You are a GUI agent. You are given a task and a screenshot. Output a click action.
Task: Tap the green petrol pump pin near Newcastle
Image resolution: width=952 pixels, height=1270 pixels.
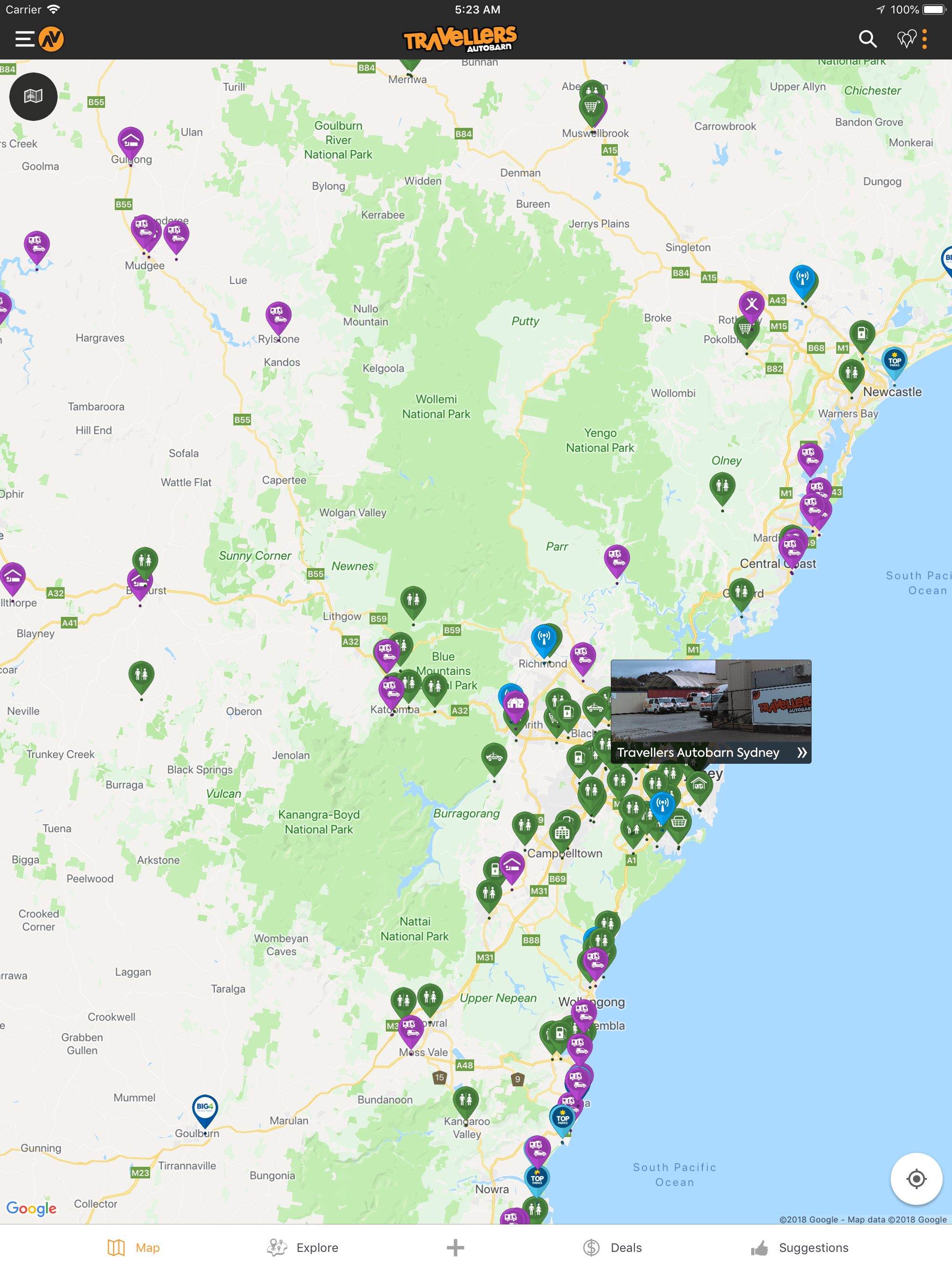click(862, 335)
